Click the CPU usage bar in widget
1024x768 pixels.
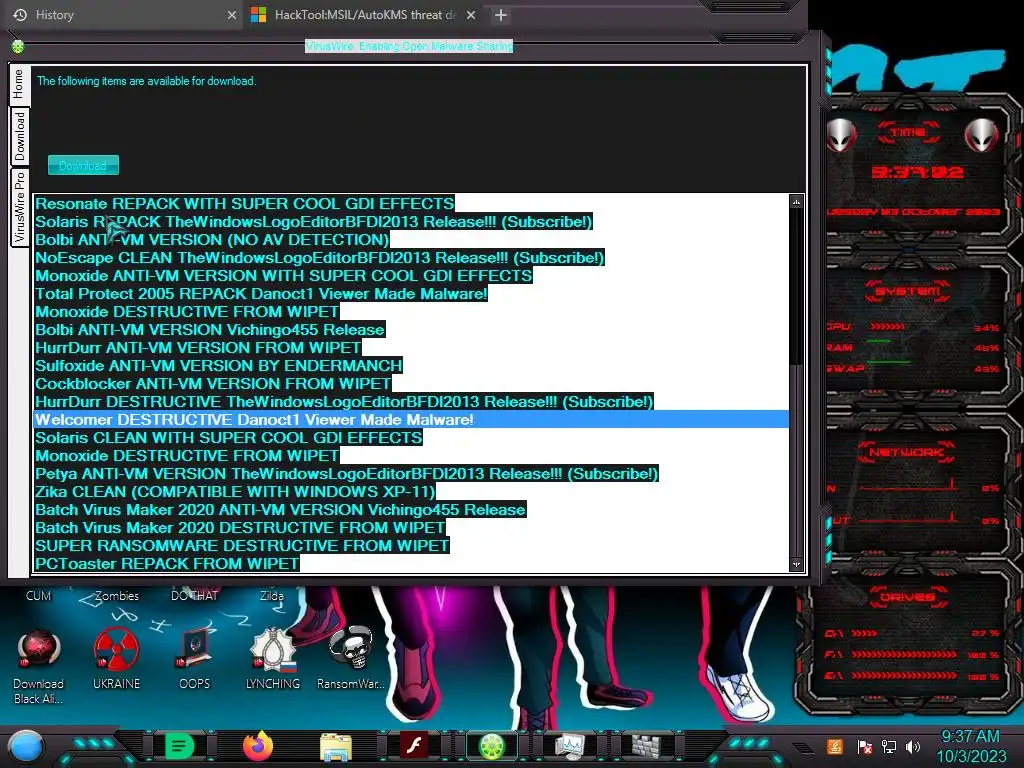click(x=887, y=326)
